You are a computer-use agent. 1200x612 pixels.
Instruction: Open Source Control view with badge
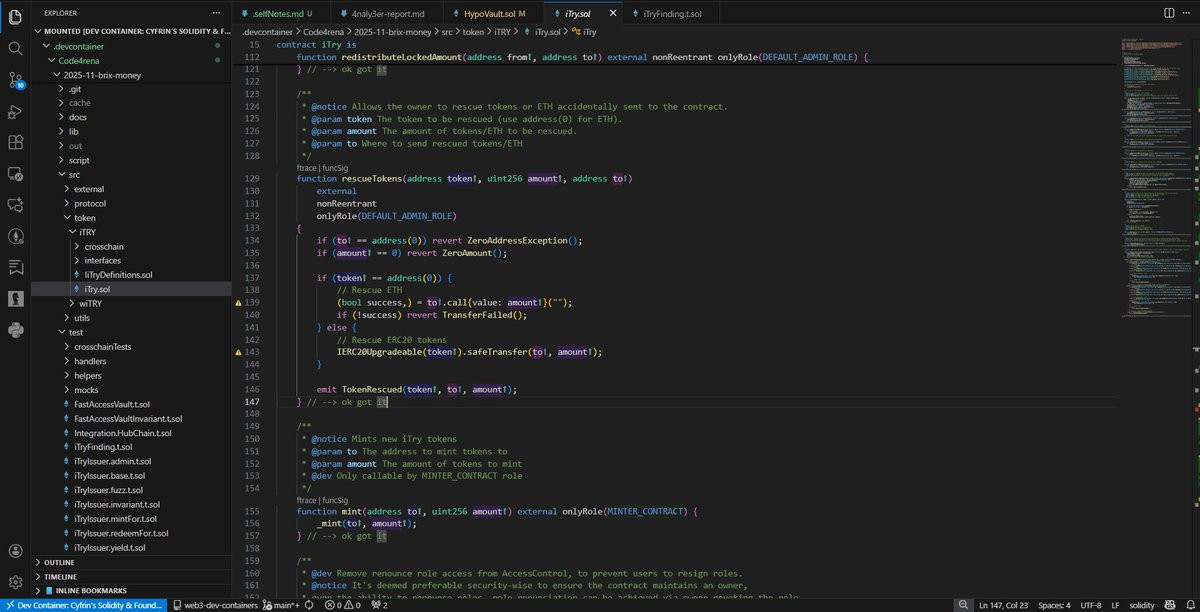(15, 80)
